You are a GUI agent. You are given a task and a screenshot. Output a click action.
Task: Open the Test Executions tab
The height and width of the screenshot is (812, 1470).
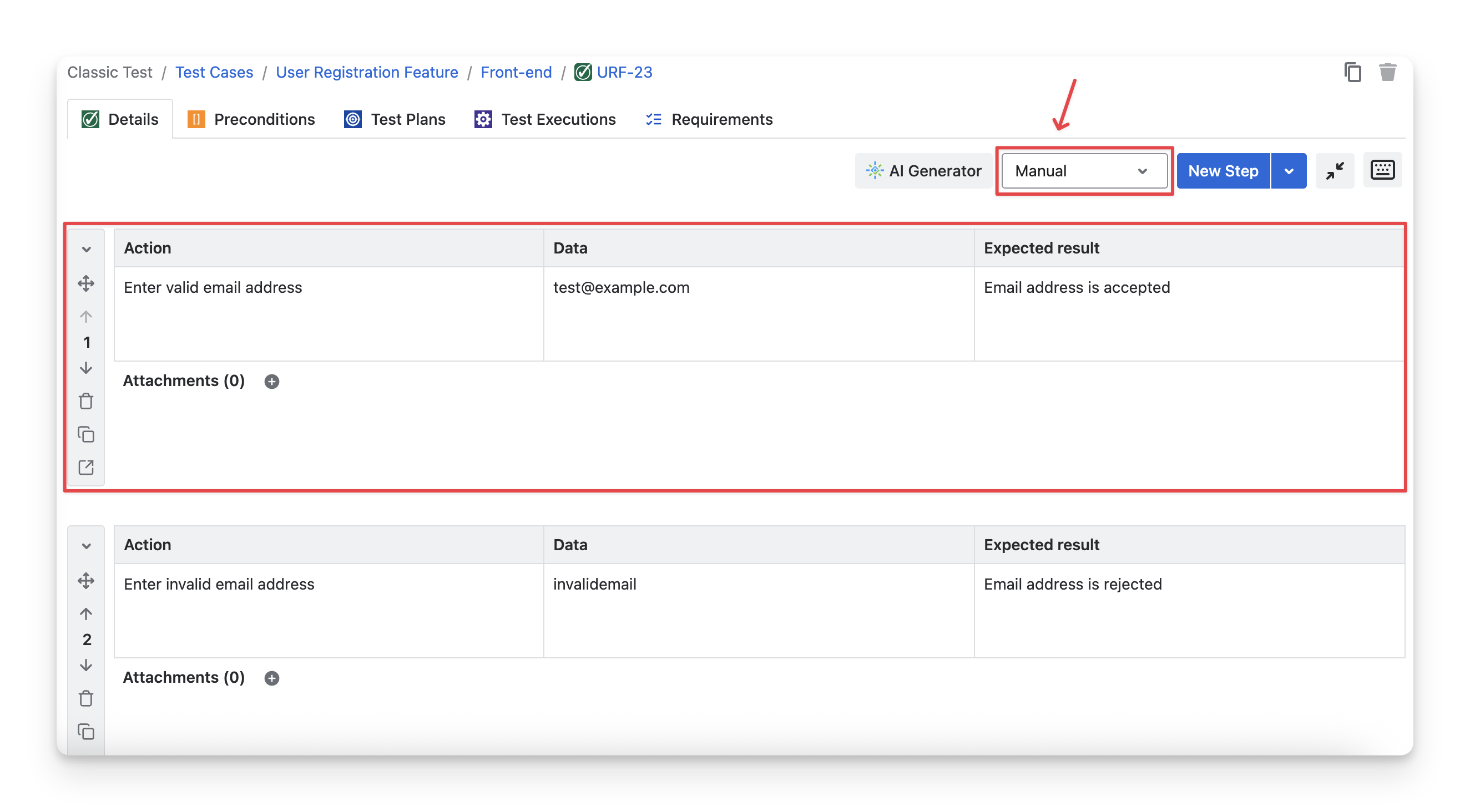[545, 119]
